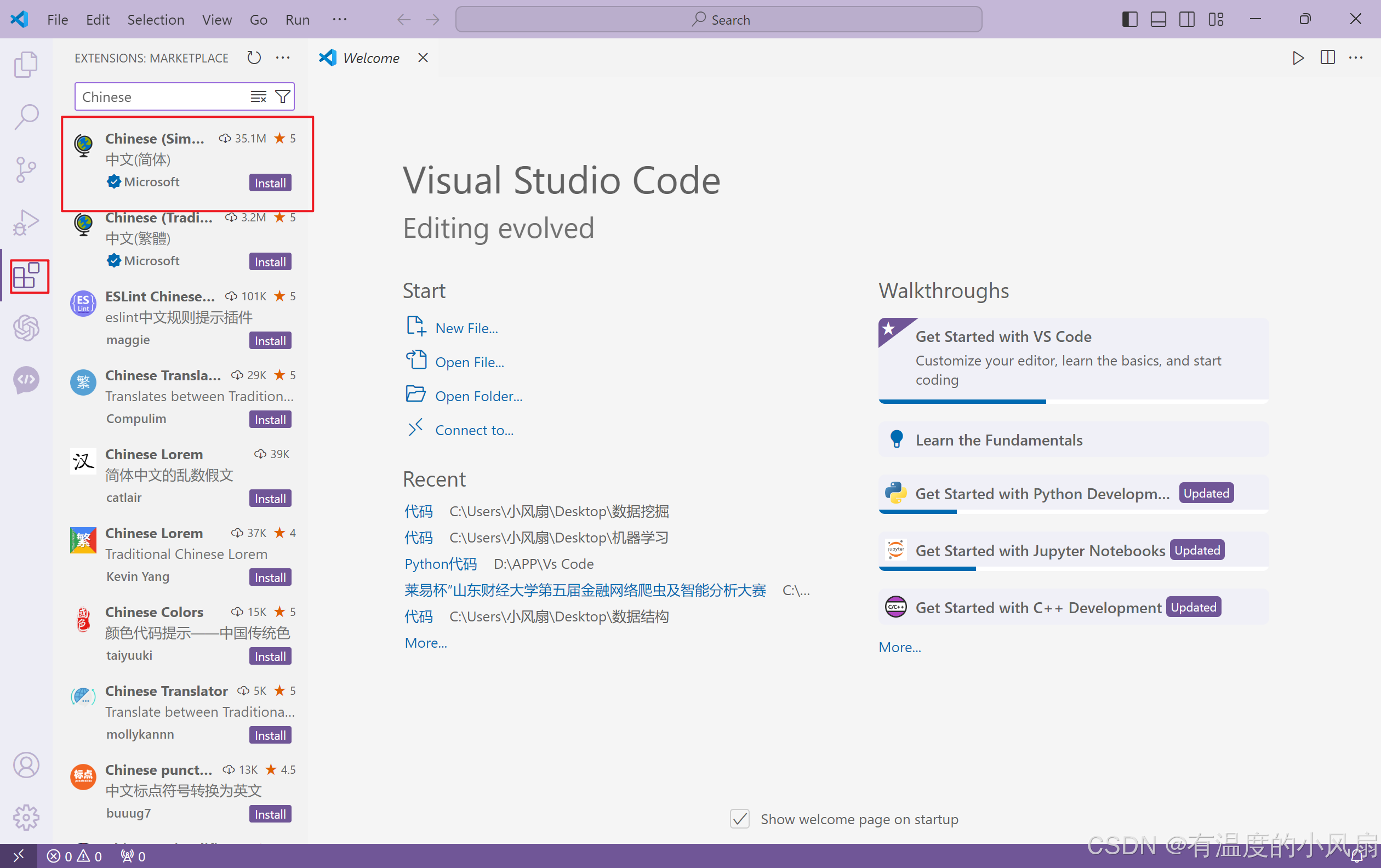
Task: Click the Open Folder... link
Action: tap(478, 396)
